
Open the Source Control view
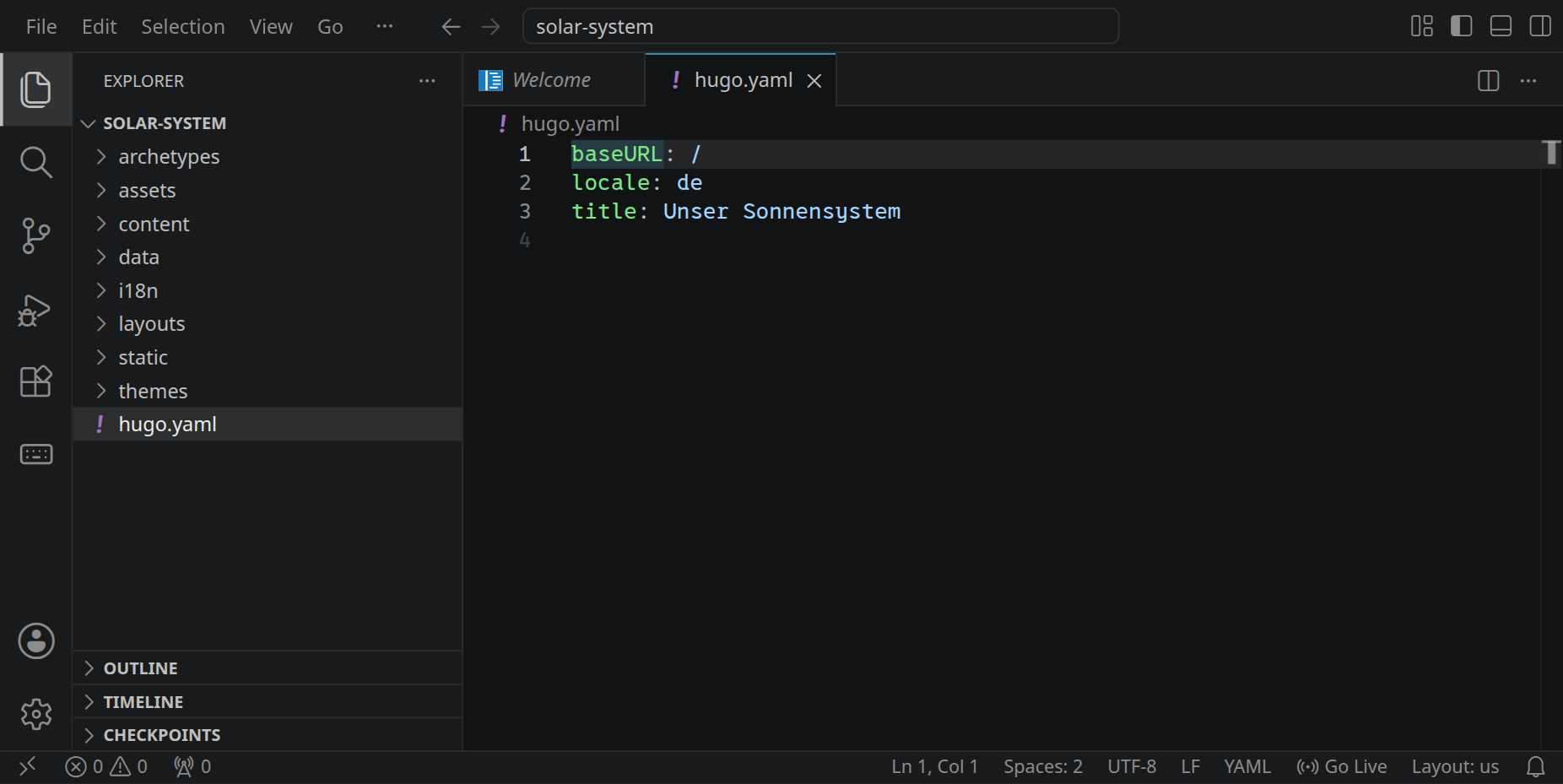[x=35, y=235]
